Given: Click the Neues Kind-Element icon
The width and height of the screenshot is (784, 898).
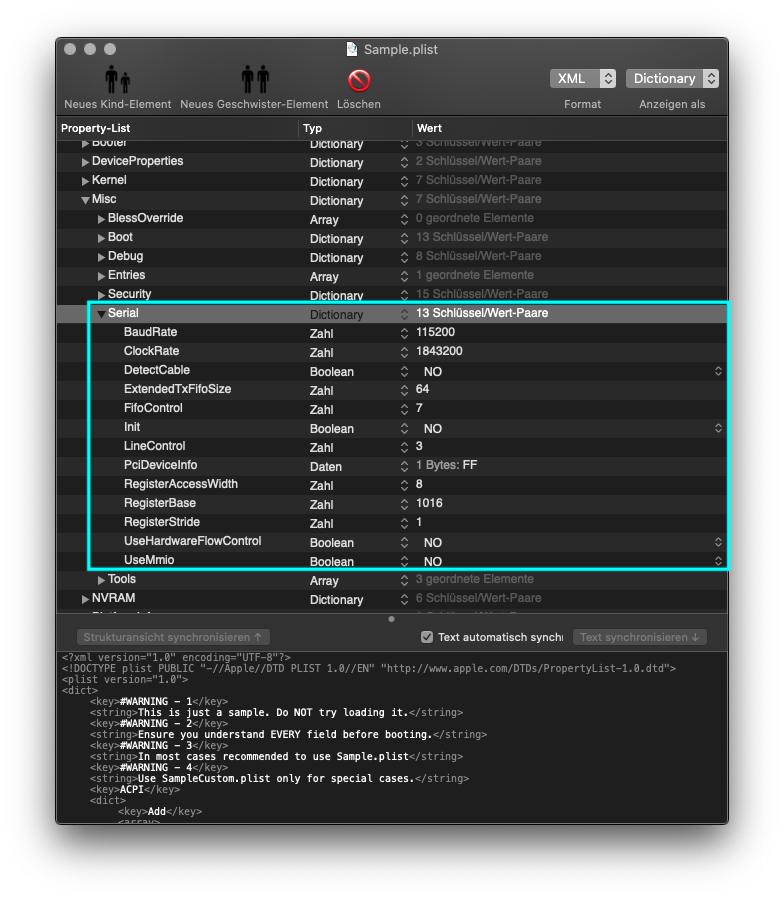Looking at the screenshot, I should coord(117,79).
